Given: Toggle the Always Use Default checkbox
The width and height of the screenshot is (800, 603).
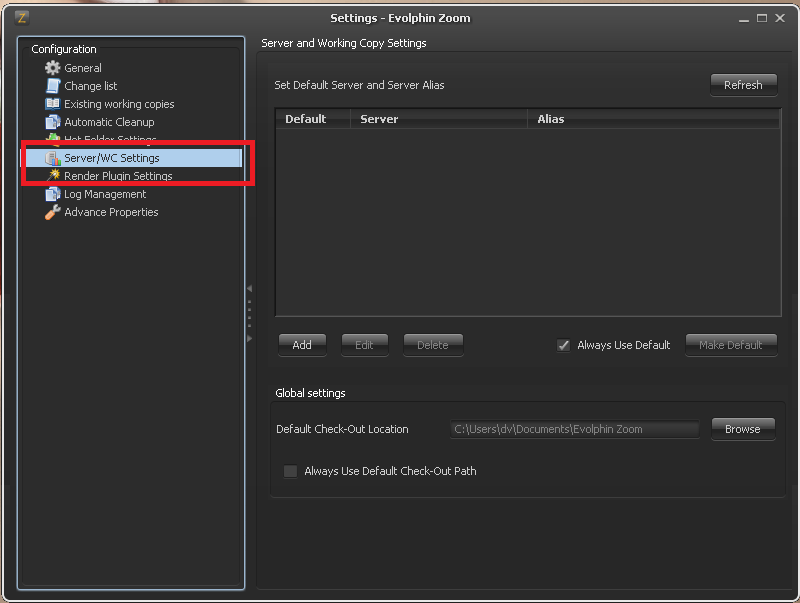Looking at the screenshot, I should click(563, 345).
